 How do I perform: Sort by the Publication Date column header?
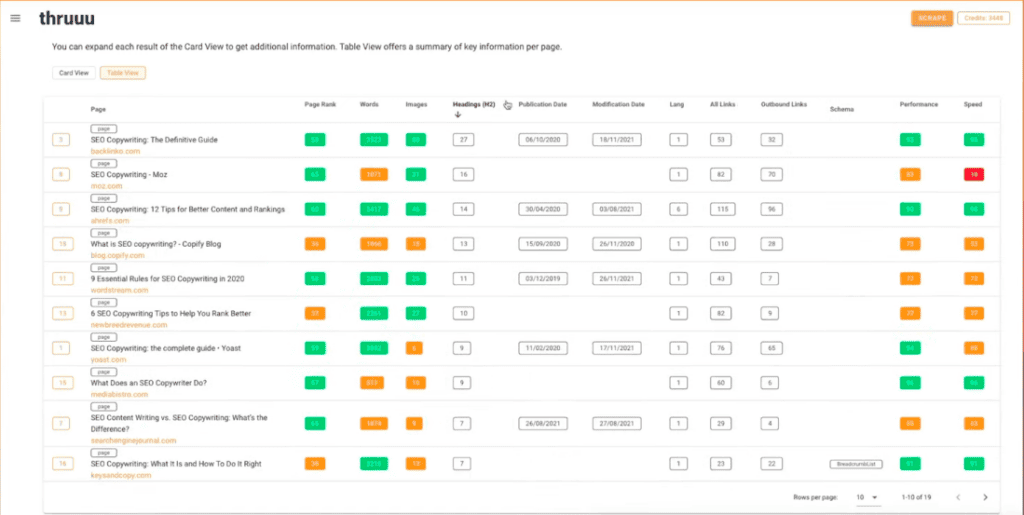543,104
